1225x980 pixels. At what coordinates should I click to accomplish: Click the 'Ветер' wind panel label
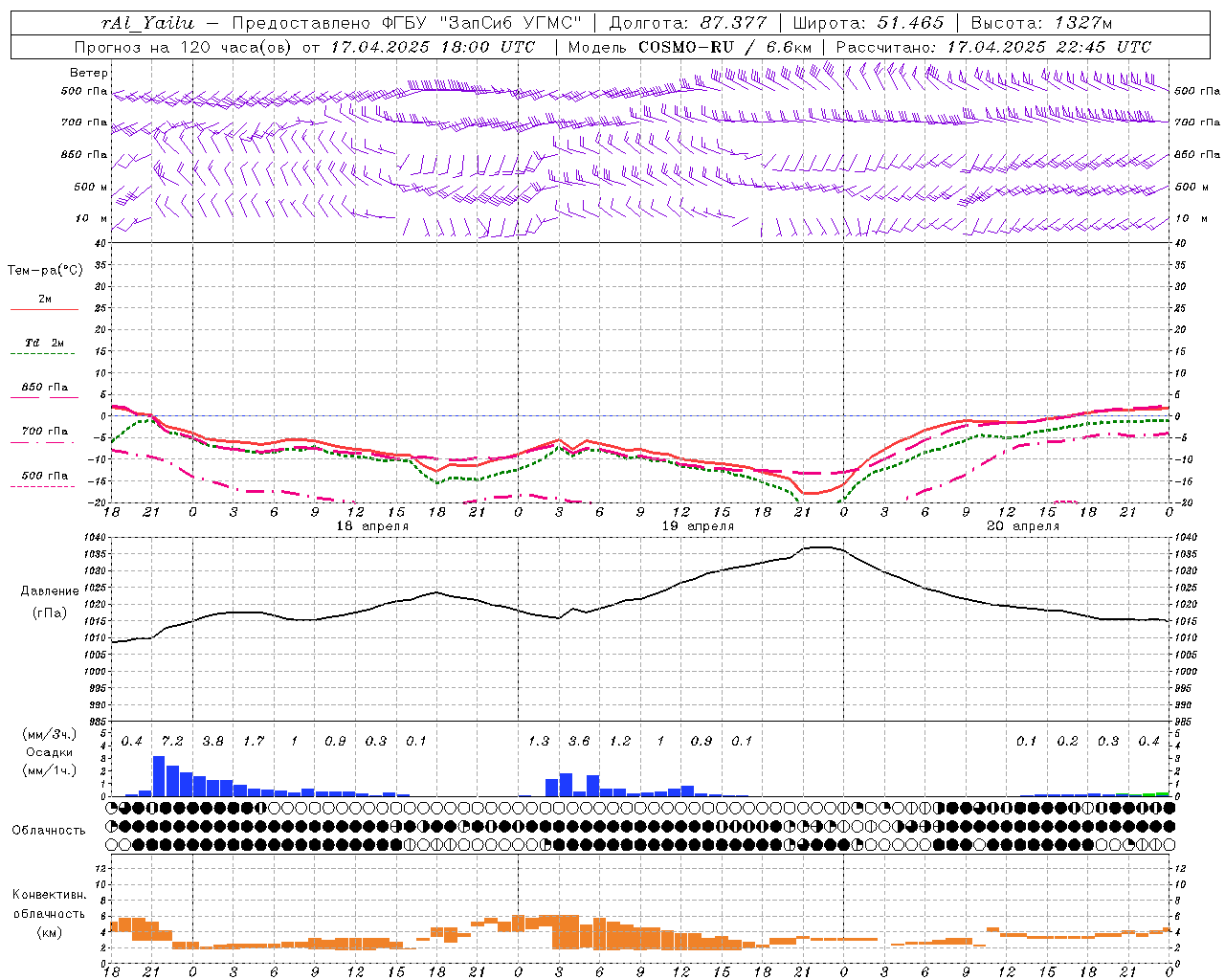pyautogui.click(x=89, y=73)
